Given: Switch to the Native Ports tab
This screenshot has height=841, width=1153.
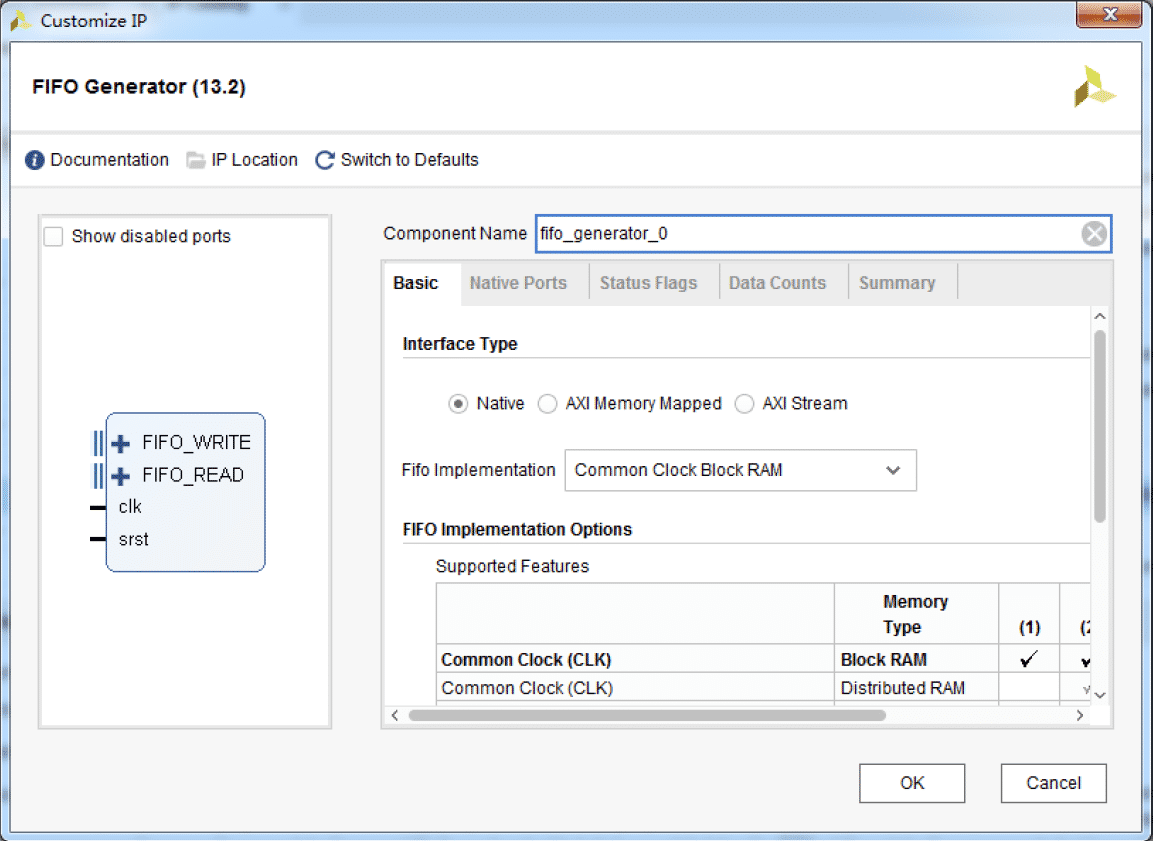Looking at the screenshot, I should 518,283.
